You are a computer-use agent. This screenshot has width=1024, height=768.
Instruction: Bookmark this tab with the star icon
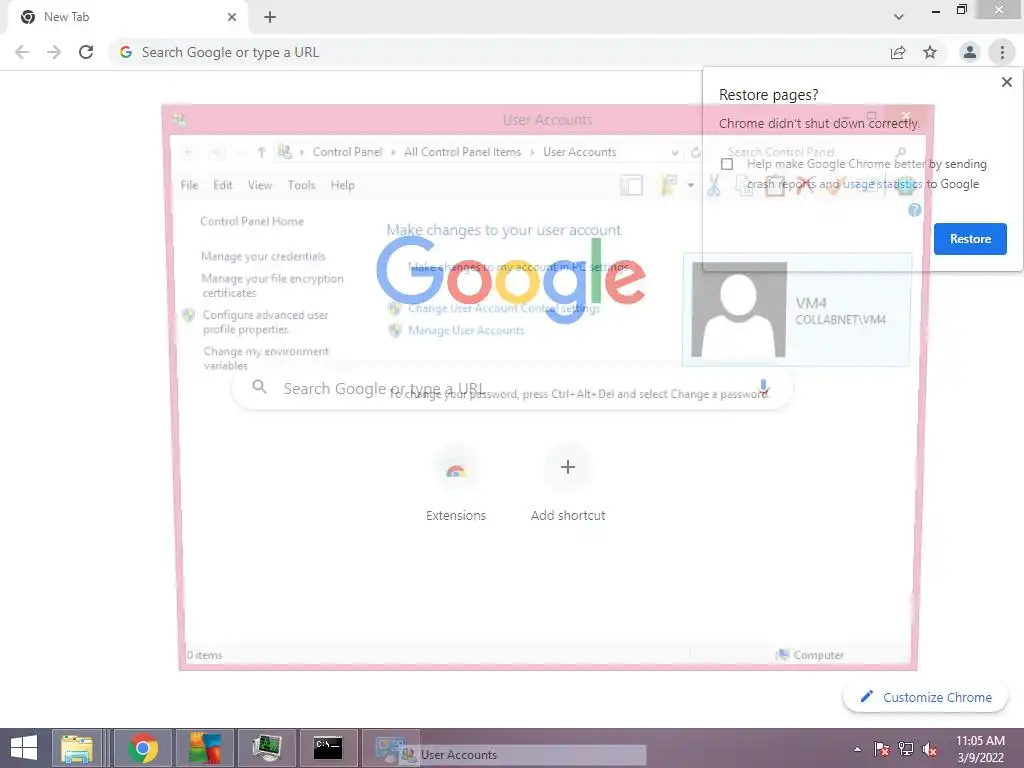coord(930,52)
